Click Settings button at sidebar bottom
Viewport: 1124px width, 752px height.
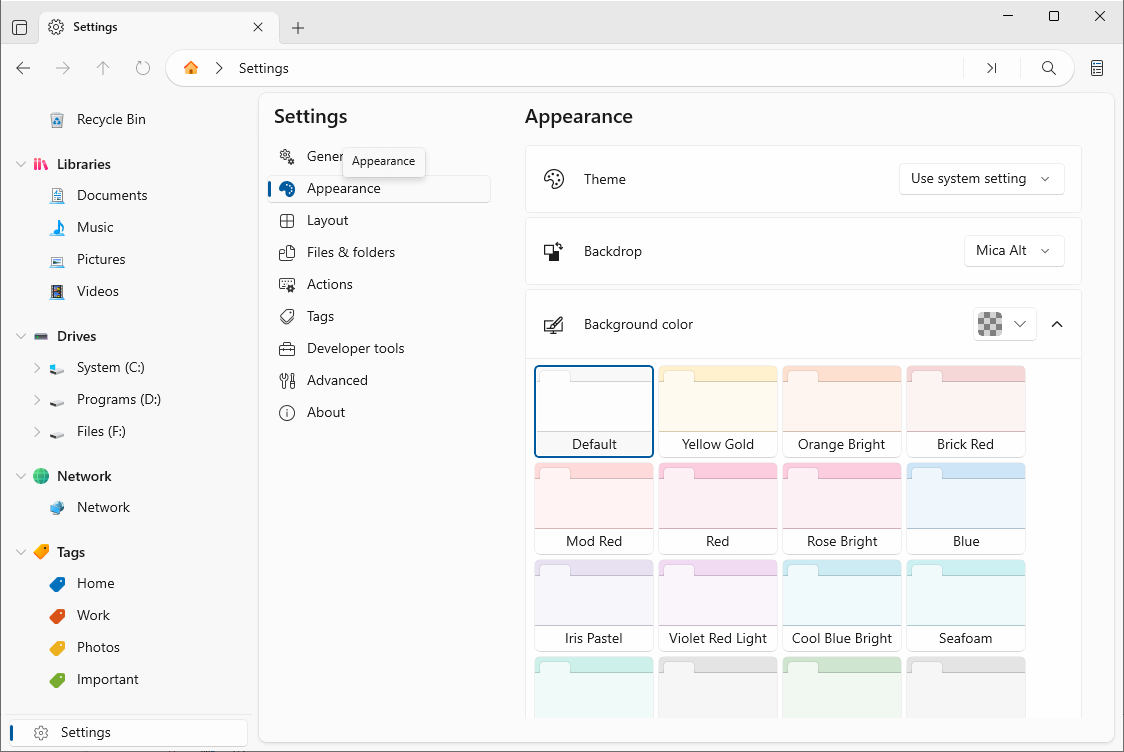pos(126,733)
